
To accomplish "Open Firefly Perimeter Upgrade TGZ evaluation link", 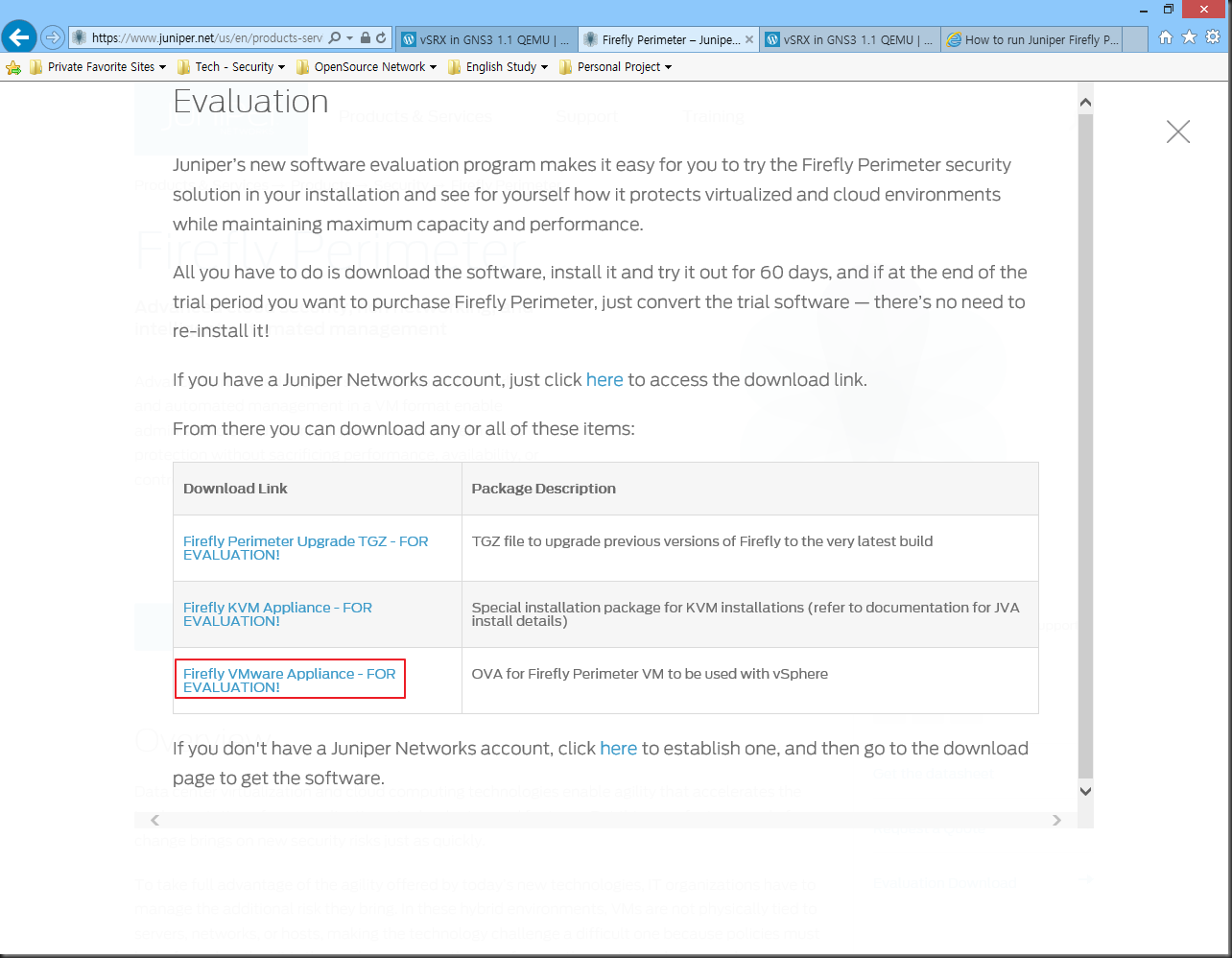I will pyautogui.click(x=305, y=548).
